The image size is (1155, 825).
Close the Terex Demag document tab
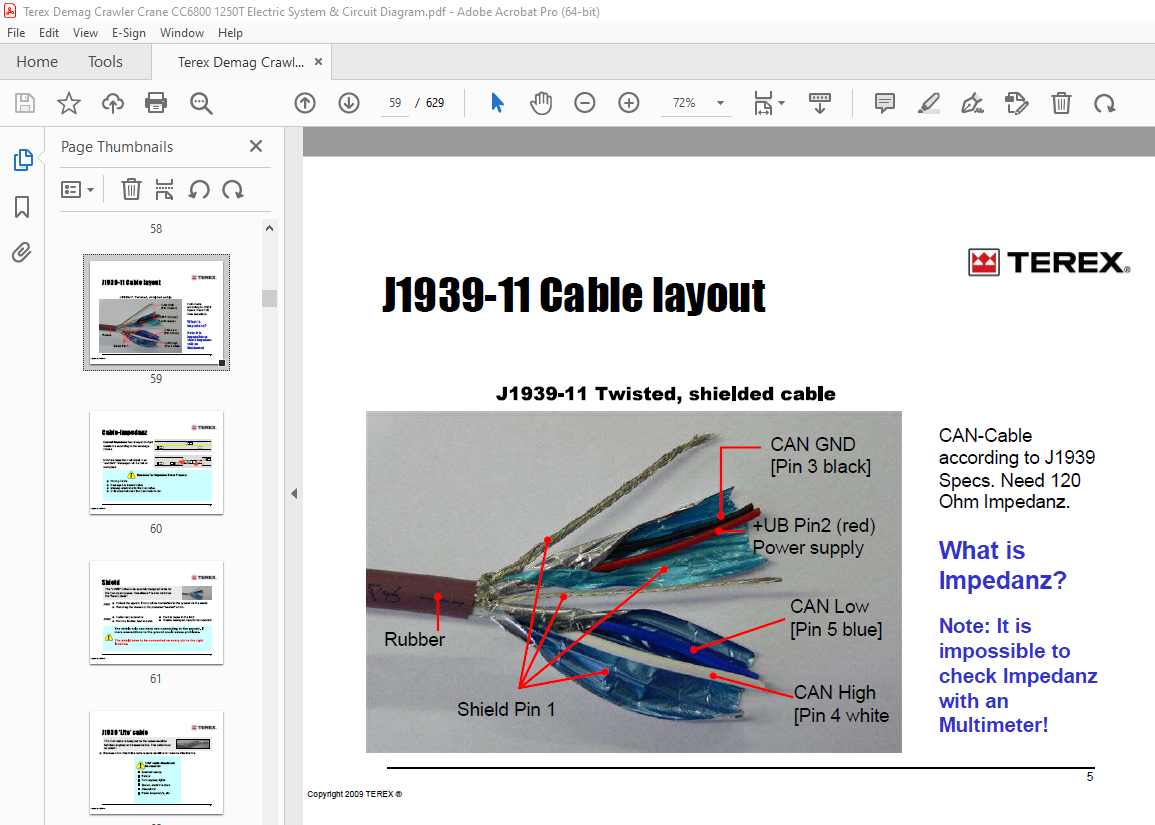click(318, 62)
